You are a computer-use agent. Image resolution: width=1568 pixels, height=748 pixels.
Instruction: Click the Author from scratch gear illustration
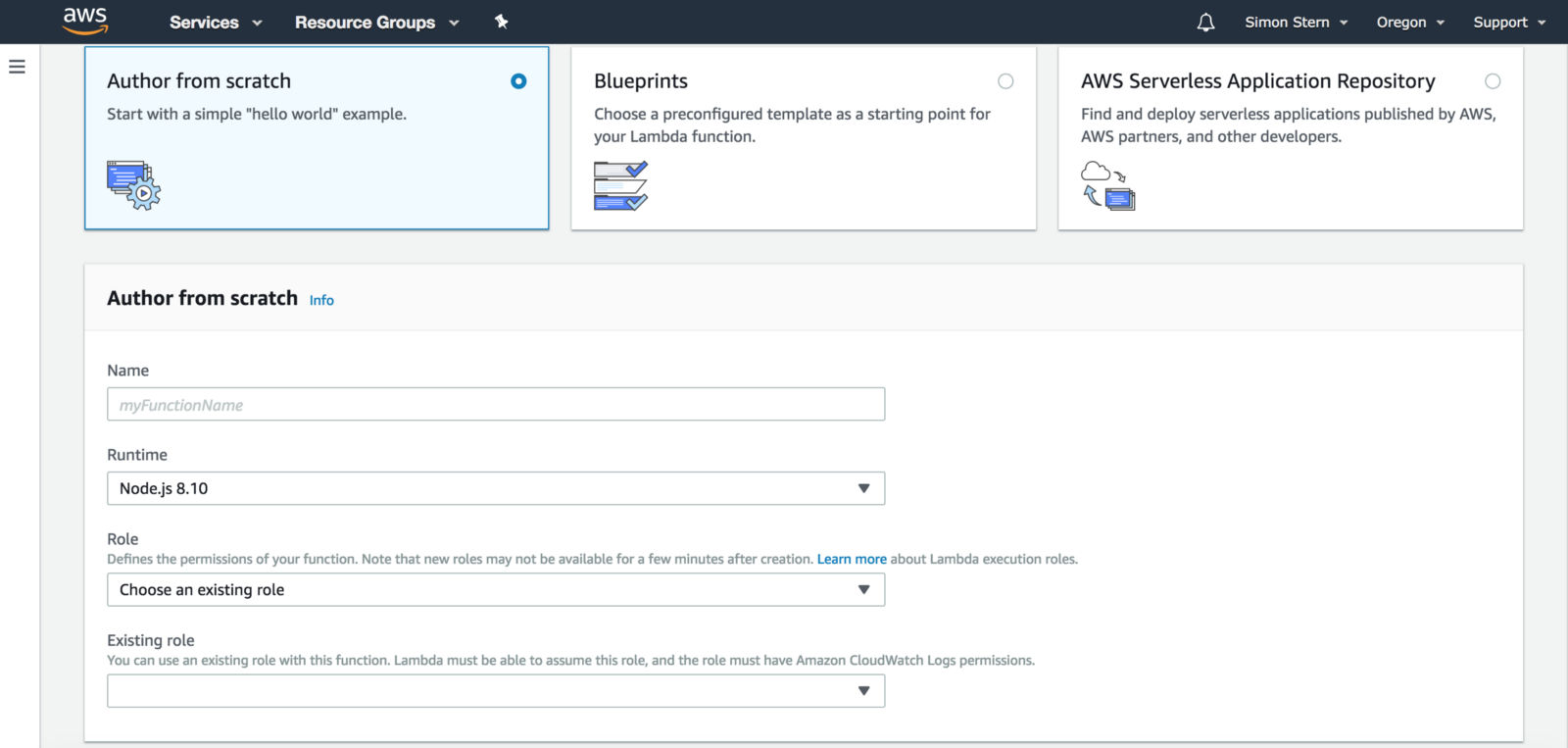pos(133,185)
